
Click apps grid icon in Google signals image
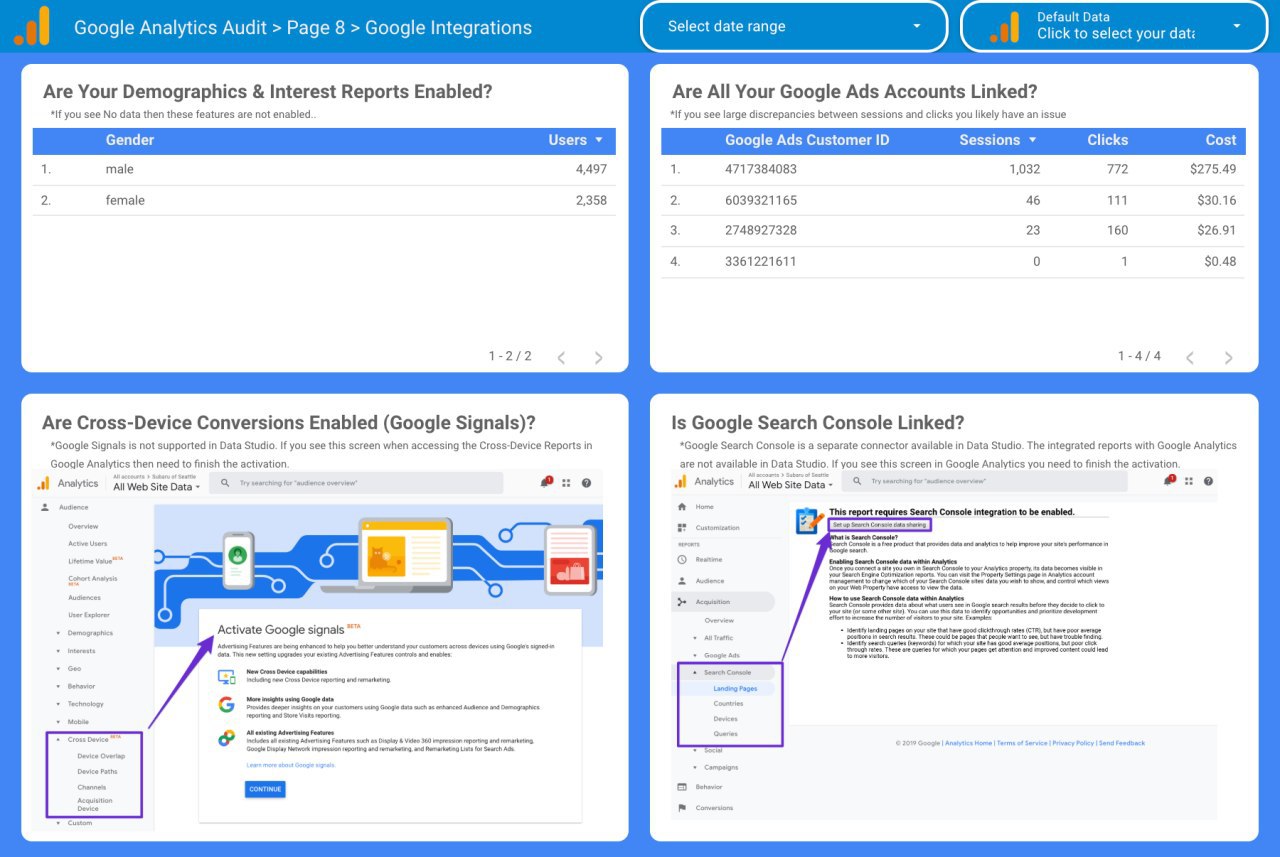pos(566,483)
